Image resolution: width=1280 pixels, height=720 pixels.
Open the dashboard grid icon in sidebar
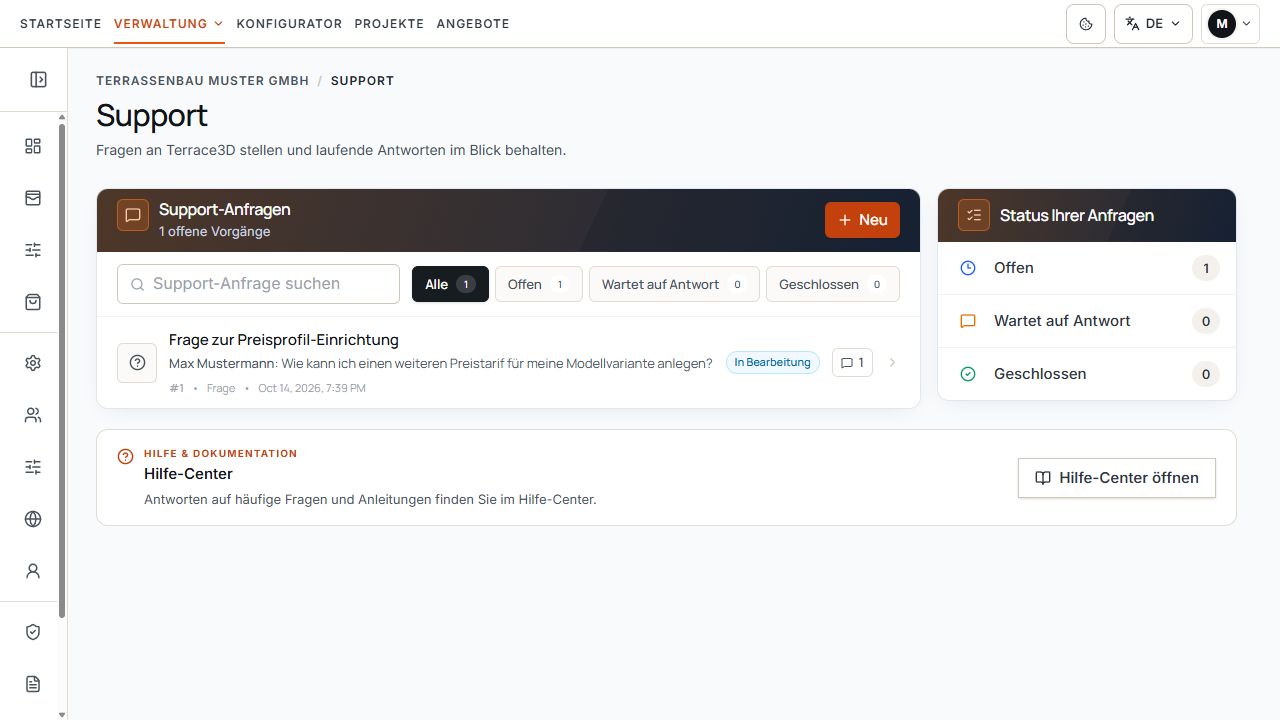pos(33,146)
